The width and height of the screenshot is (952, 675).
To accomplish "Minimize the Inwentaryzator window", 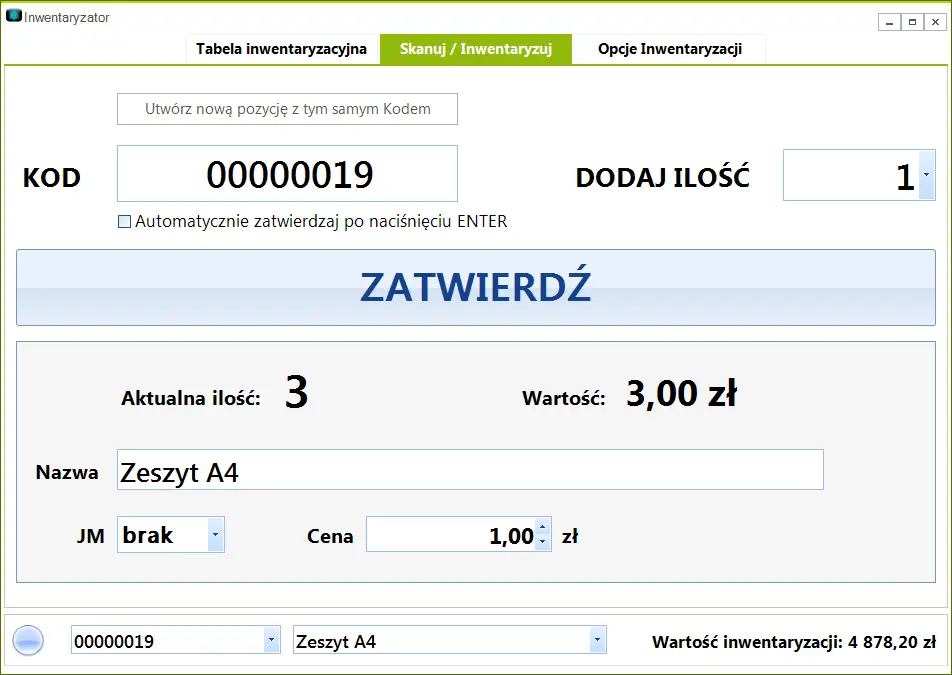I will point(889,22).
